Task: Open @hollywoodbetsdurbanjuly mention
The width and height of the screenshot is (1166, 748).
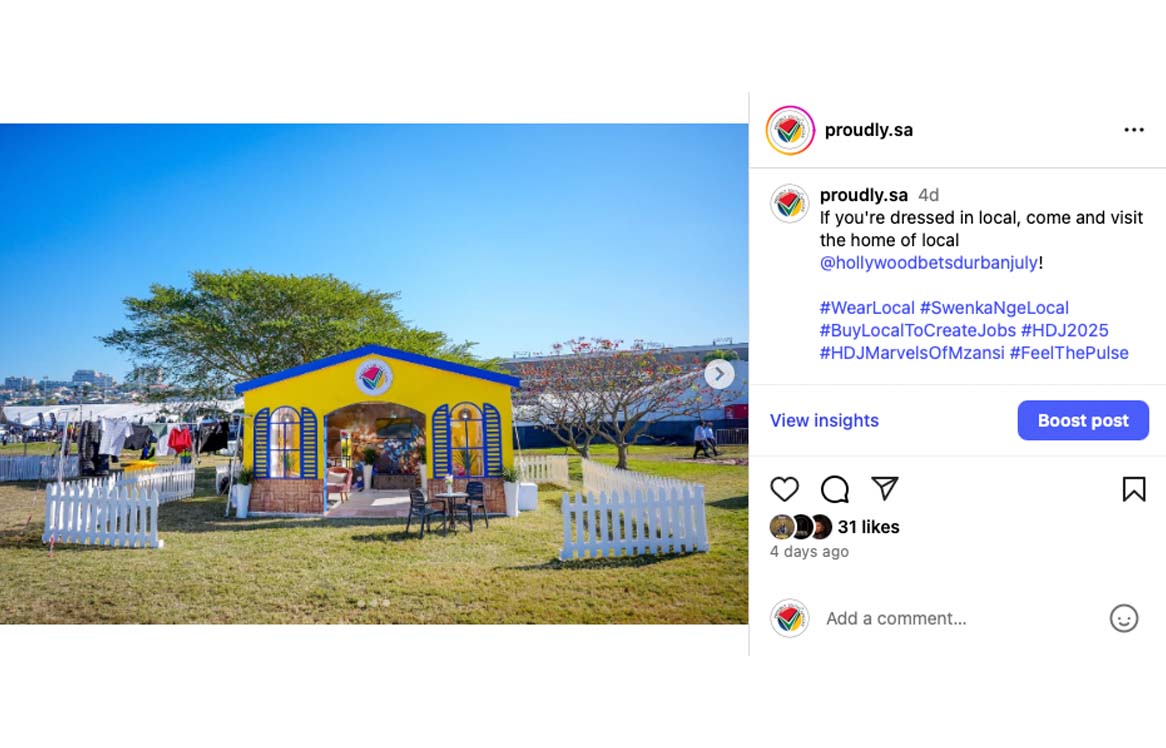Action: click(928, 262)
